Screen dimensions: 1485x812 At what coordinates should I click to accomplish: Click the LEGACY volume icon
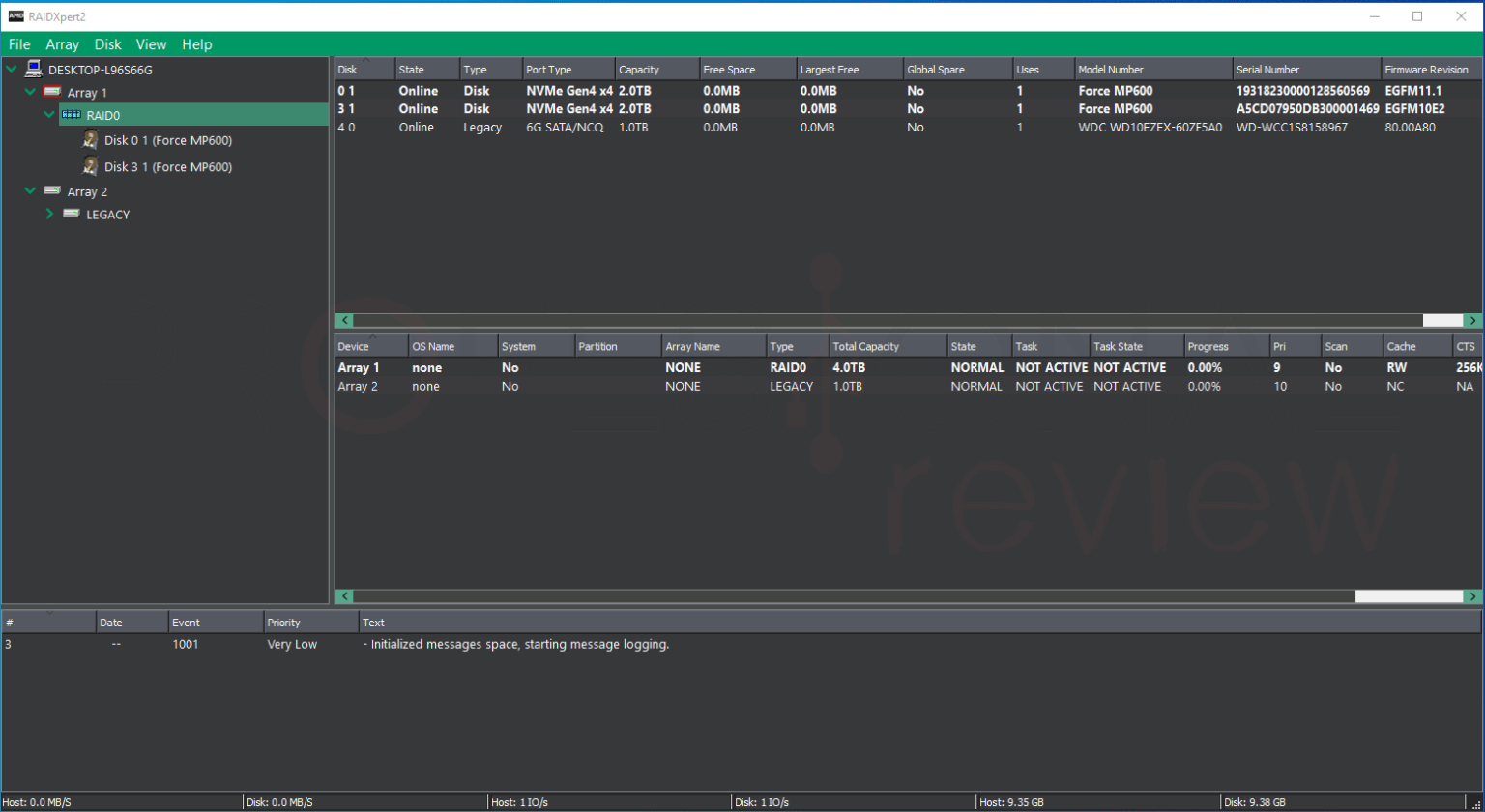point(72,214)
